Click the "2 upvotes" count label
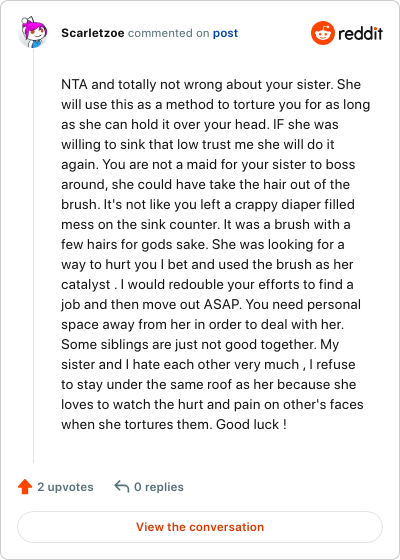Image resolution: width=400 pixels, height=560 pixels. pos(65,487)
